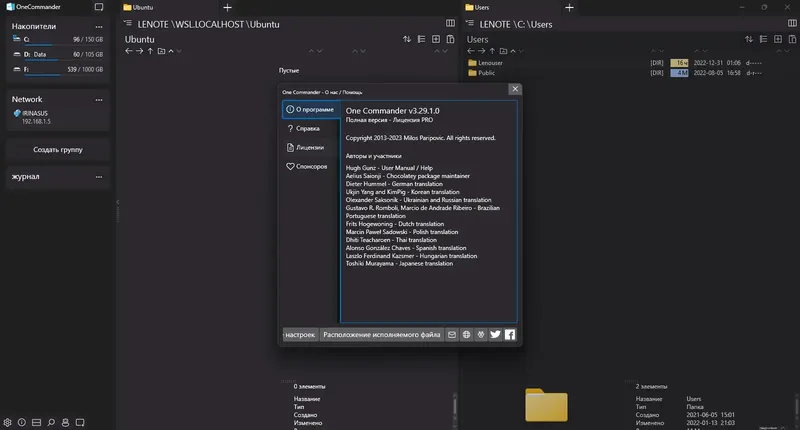Click the bug-shaped icon in About dialog
The height and width of the screenshot is (430, 800).
tap(481, 335)
